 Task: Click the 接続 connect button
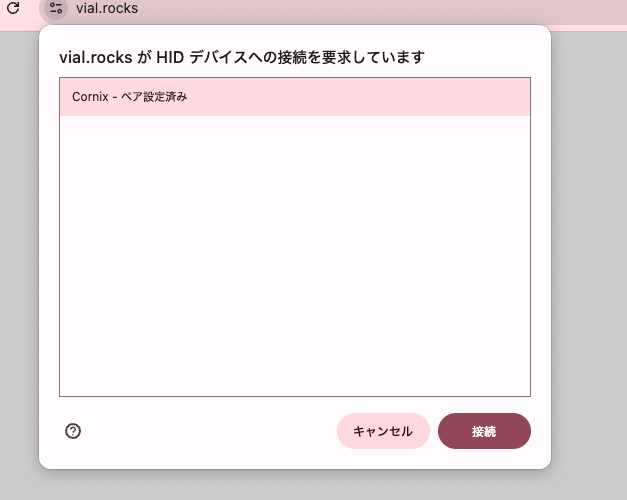coord(484,431)
